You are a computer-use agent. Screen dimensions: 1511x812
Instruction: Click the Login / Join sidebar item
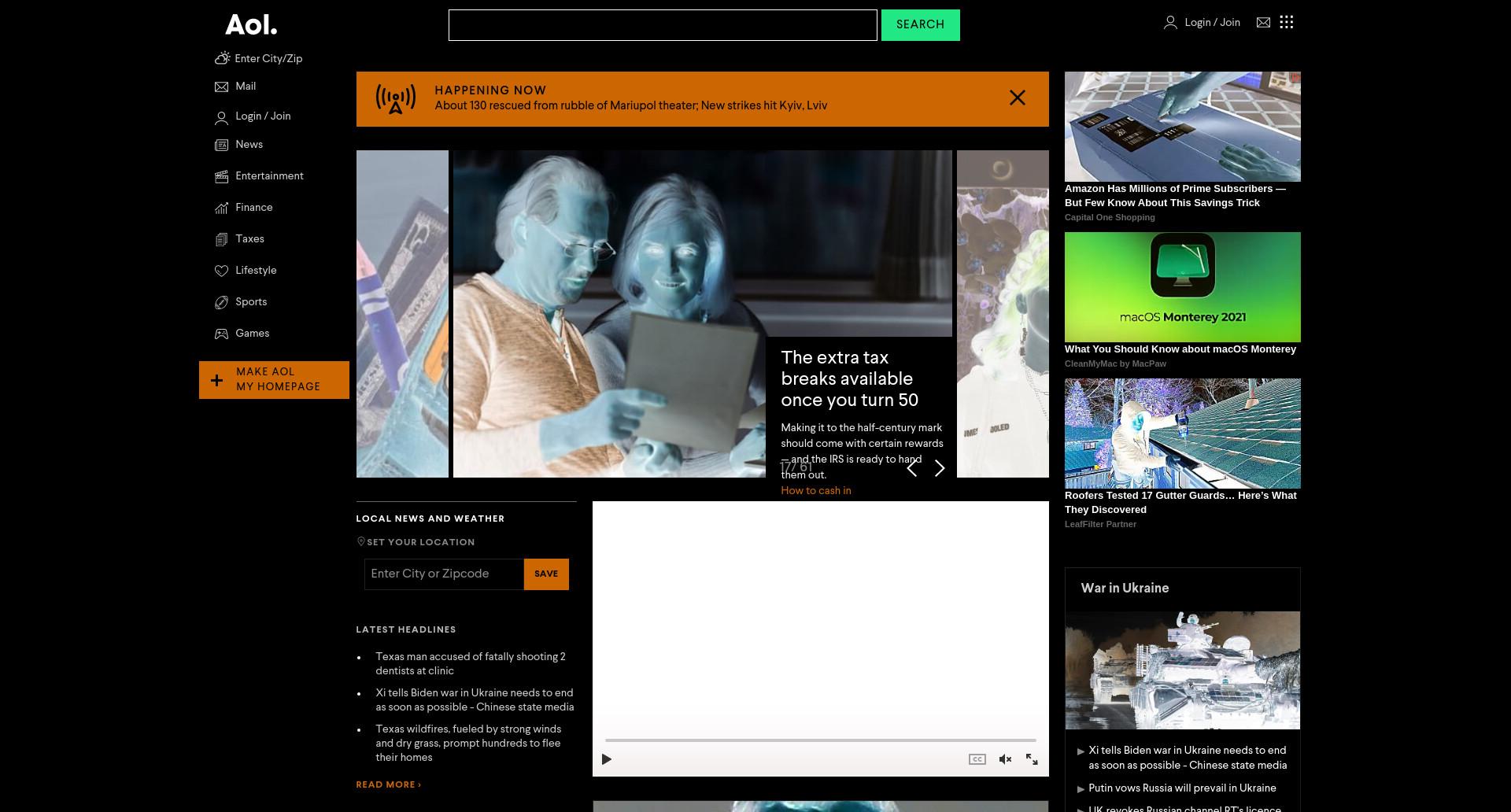(253, 116)
